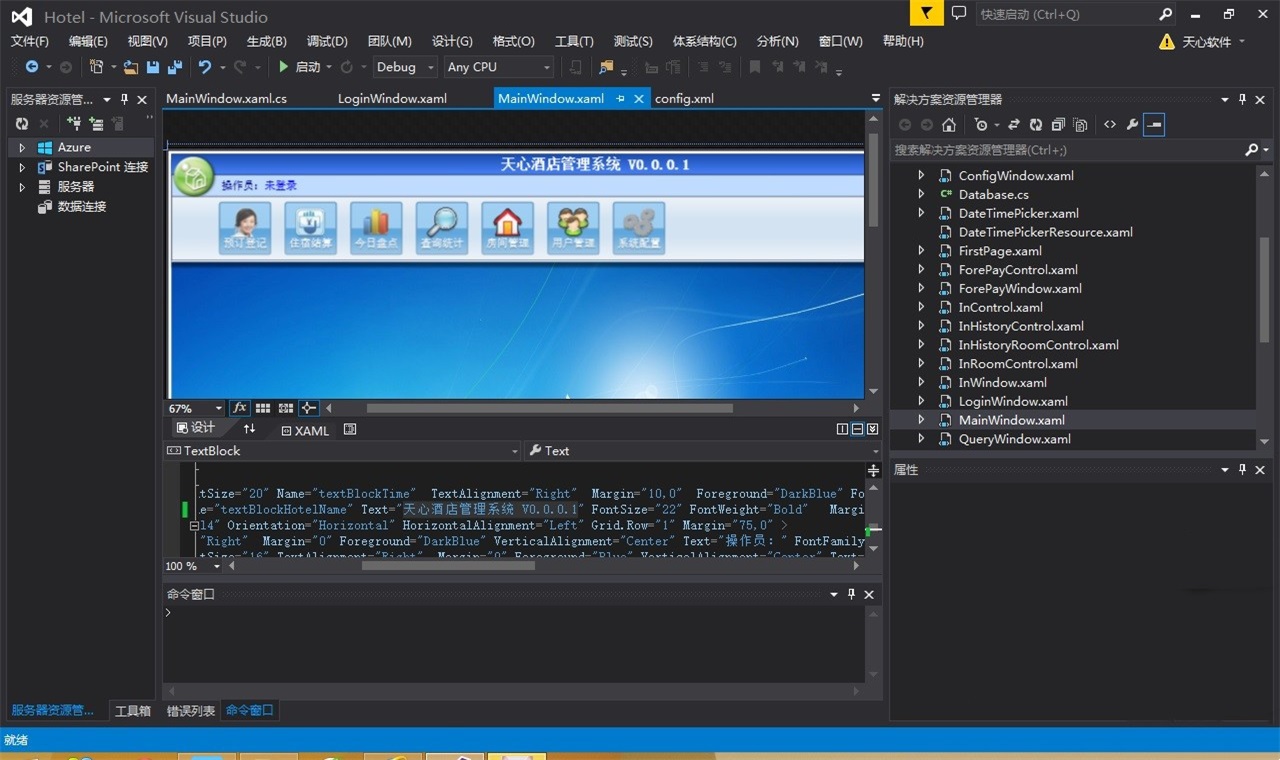Image resolution: width=1280 pixels, height=760 pixels.
Task: Toggle snap to gridlines button
Action: 286,408
